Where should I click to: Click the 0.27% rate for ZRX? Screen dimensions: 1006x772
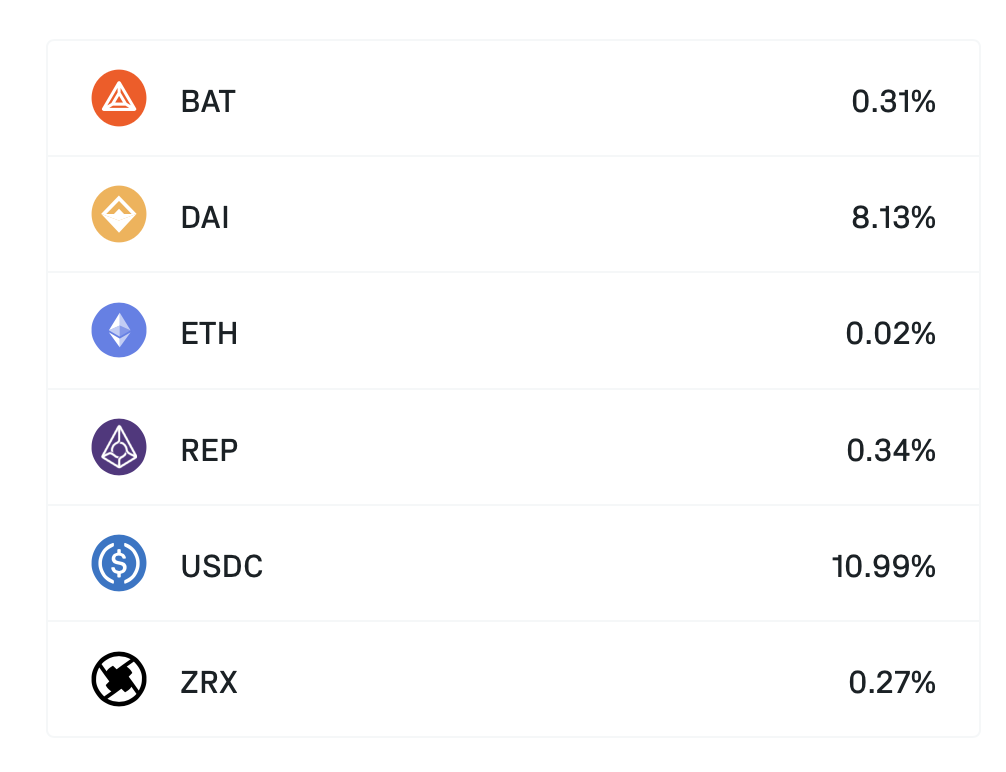coord(892,683)
